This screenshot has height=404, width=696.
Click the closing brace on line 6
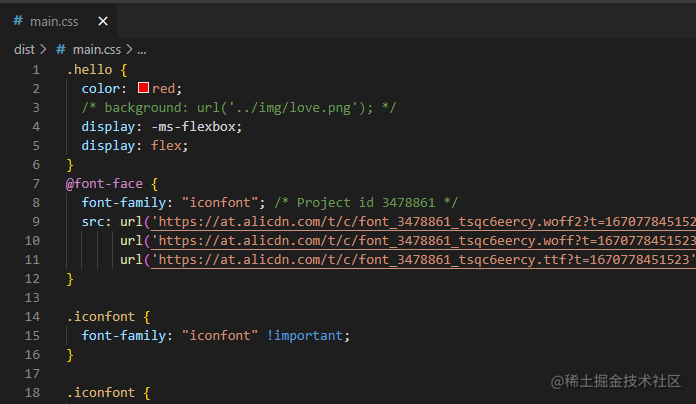70,165
